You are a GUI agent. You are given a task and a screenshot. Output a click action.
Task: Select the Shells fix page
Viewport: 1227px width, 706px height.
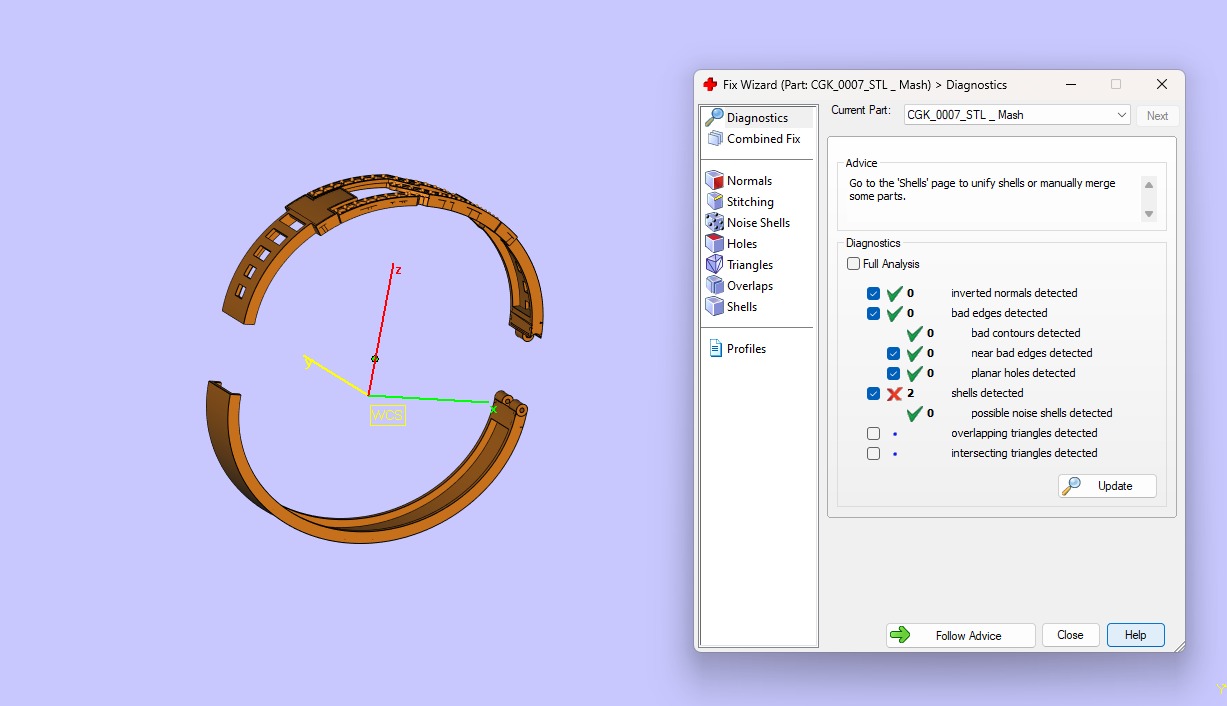[731, 307]
